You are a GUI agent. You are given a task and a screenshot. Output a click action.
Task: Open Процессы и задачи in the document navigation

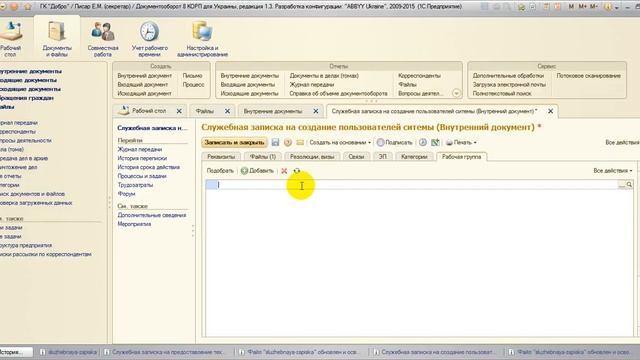point(142,176)
